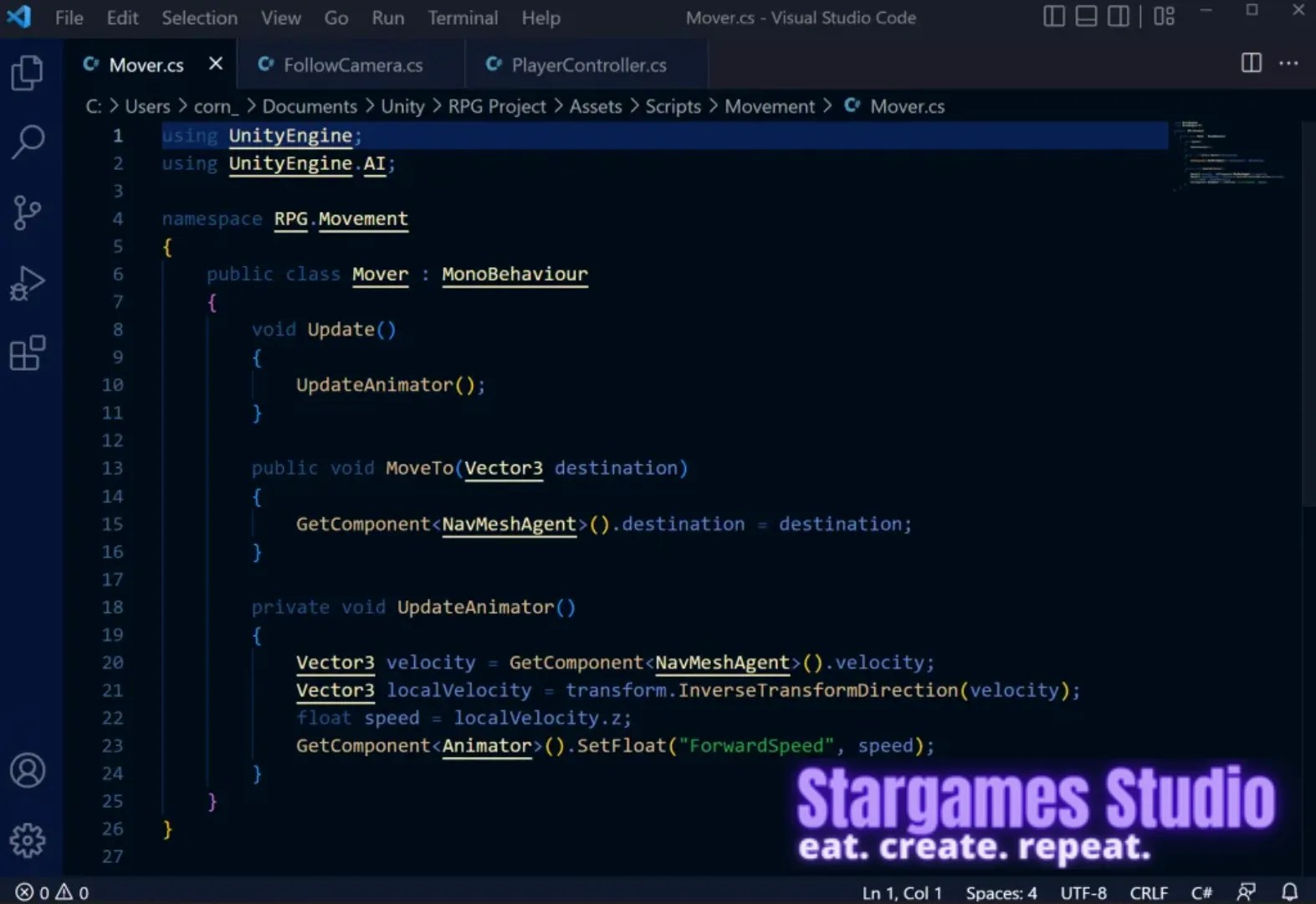The width and height of the screenshot is (1316, 904).
Task: Click the "ForwardSpeed" string literal
Action: 756,746
